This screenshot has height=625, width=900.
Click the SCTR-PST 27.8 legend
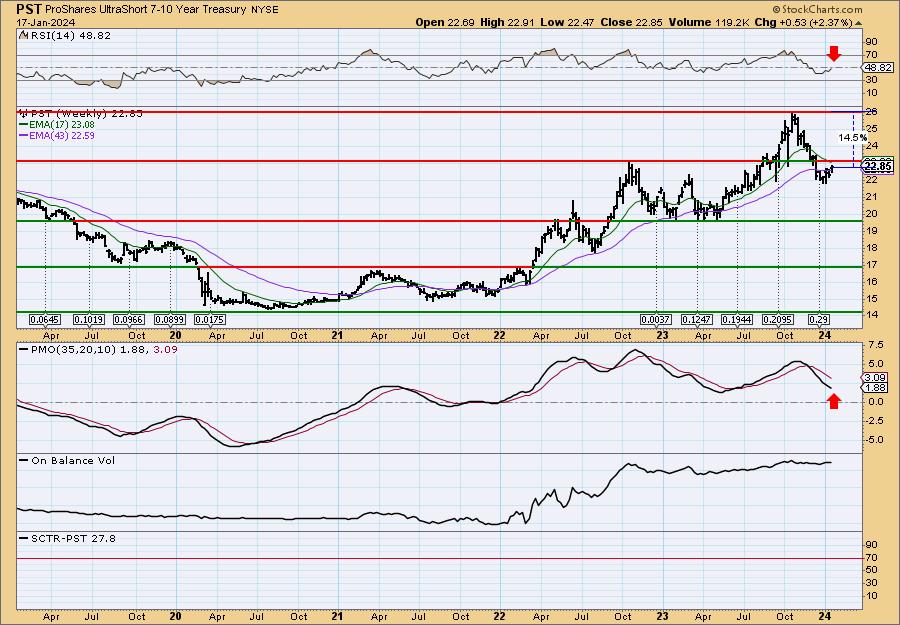pos(67,539)
